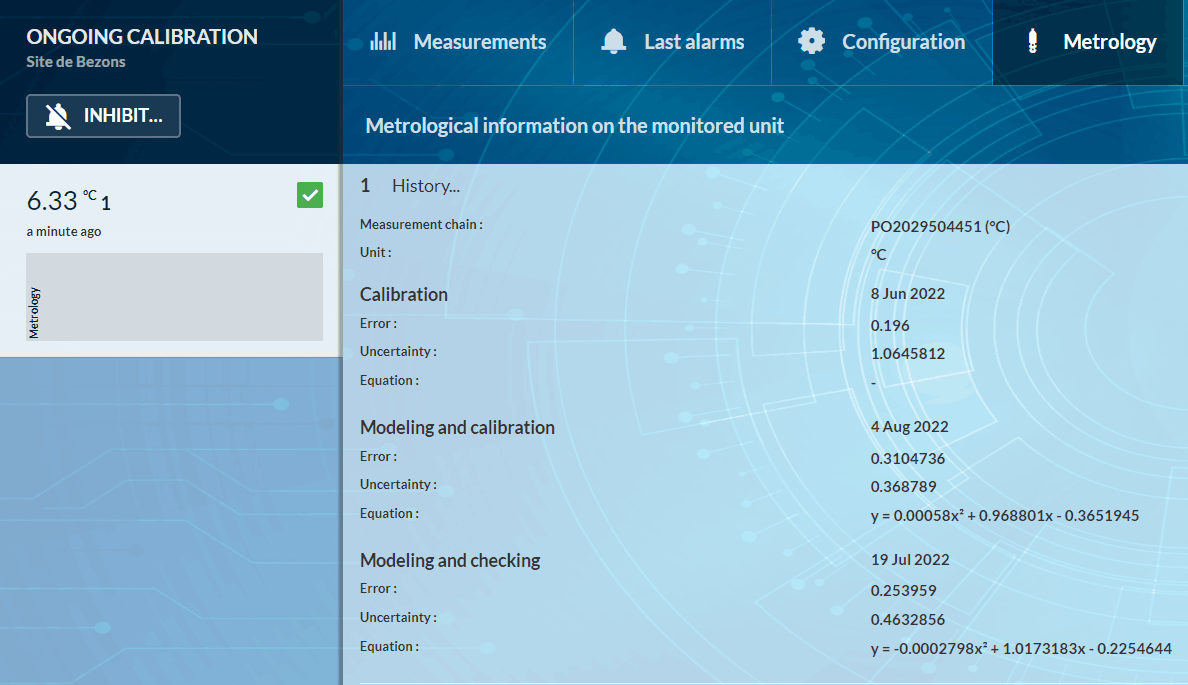Open the Measurements tab
The height and width of the screenshot is (685, 1188).
point(458,42)
